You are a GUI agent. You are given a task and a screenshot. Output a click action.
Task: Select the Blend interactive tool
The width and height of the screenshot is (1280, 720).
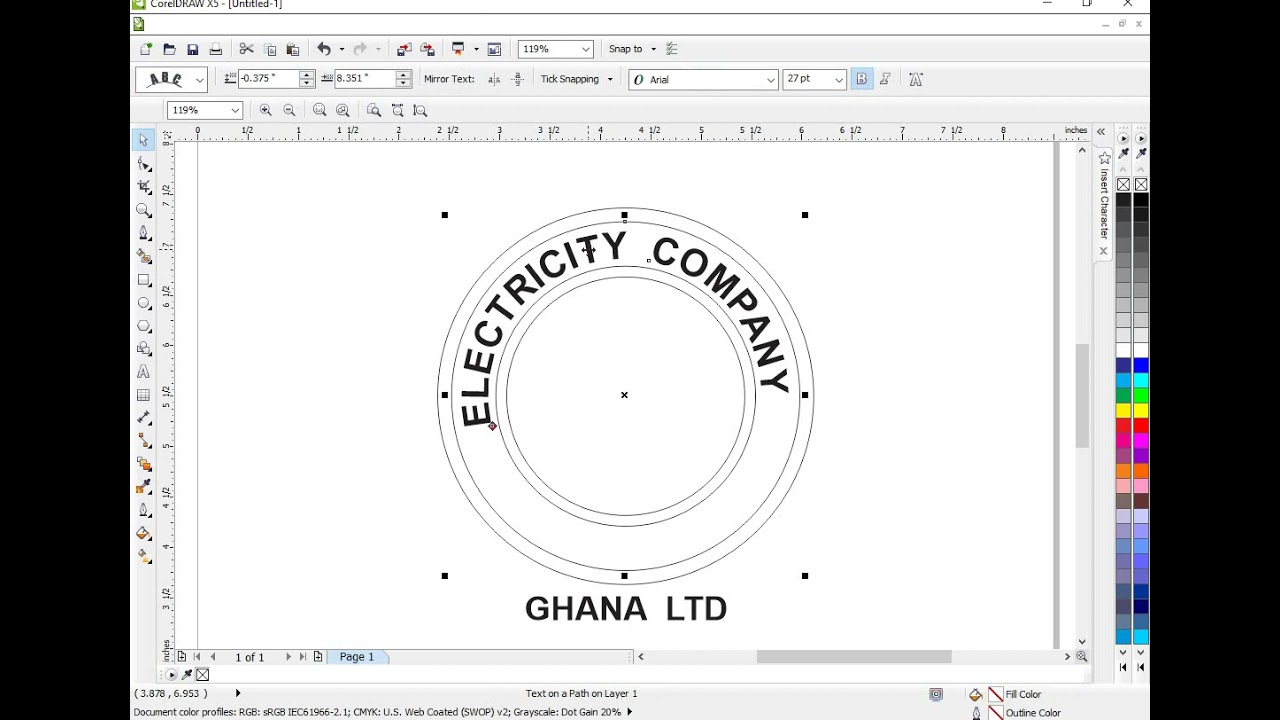[x=144, y=464]
